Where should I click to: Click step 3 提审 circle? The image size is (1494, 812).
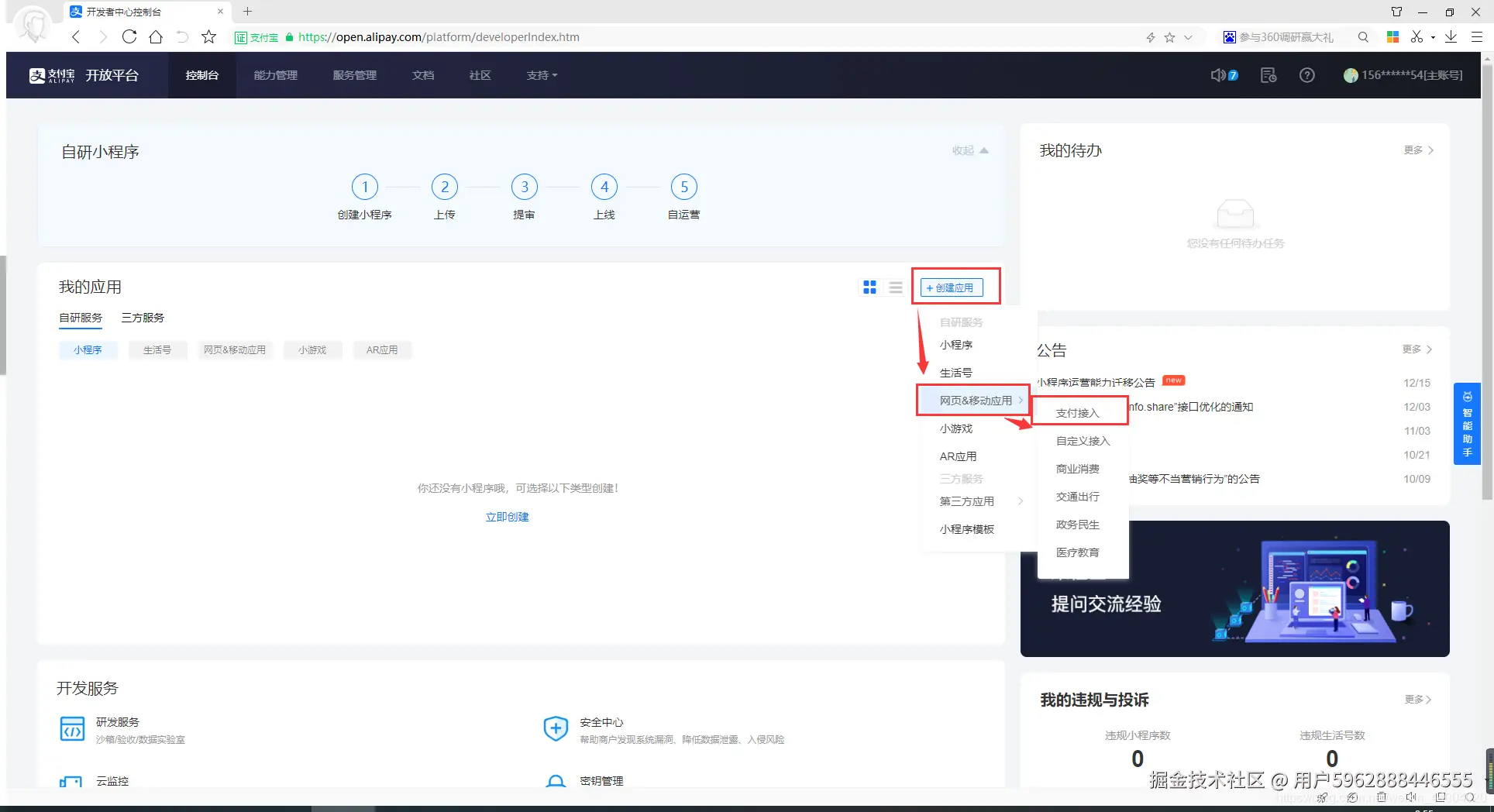(525, 187)
